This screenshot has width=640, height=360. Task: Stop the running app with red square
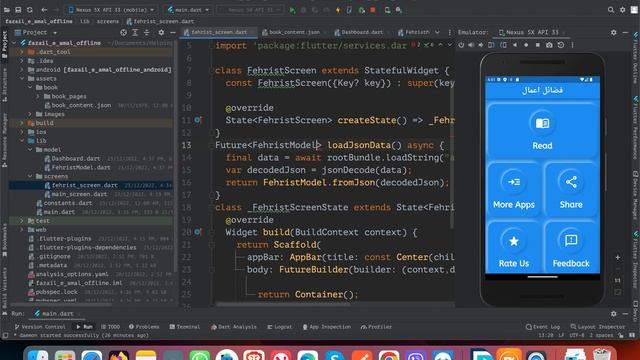373,10
